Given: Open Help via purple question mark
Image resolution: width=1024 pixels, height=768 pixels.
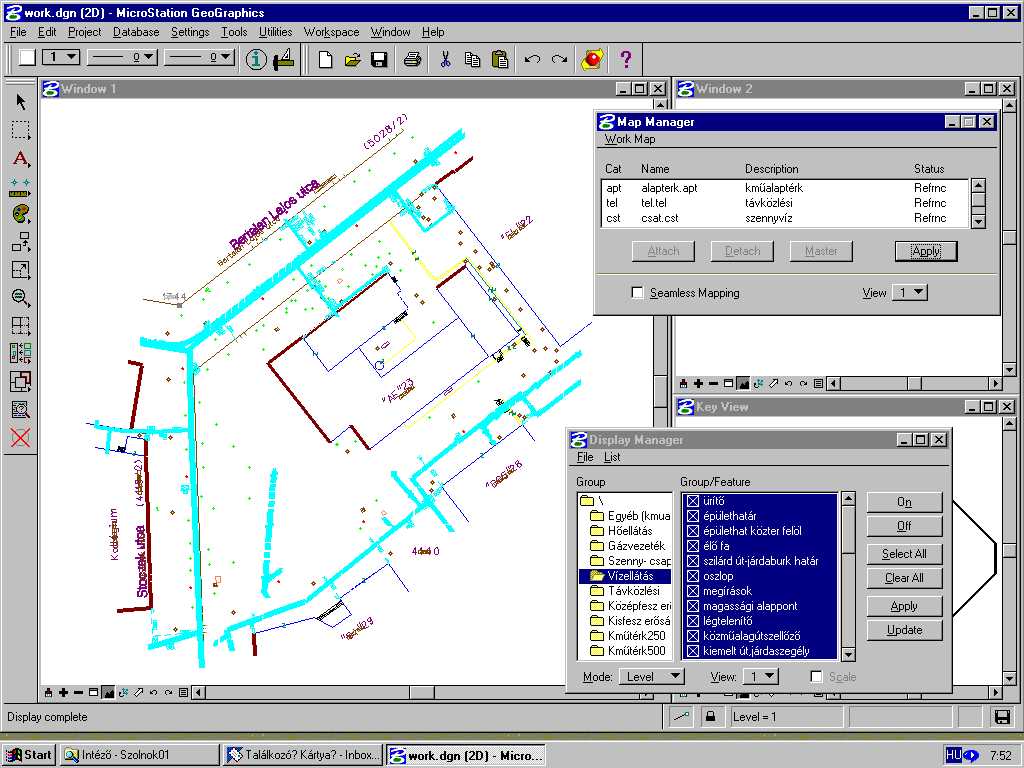Looking at the screenshot, I should 626,59.
